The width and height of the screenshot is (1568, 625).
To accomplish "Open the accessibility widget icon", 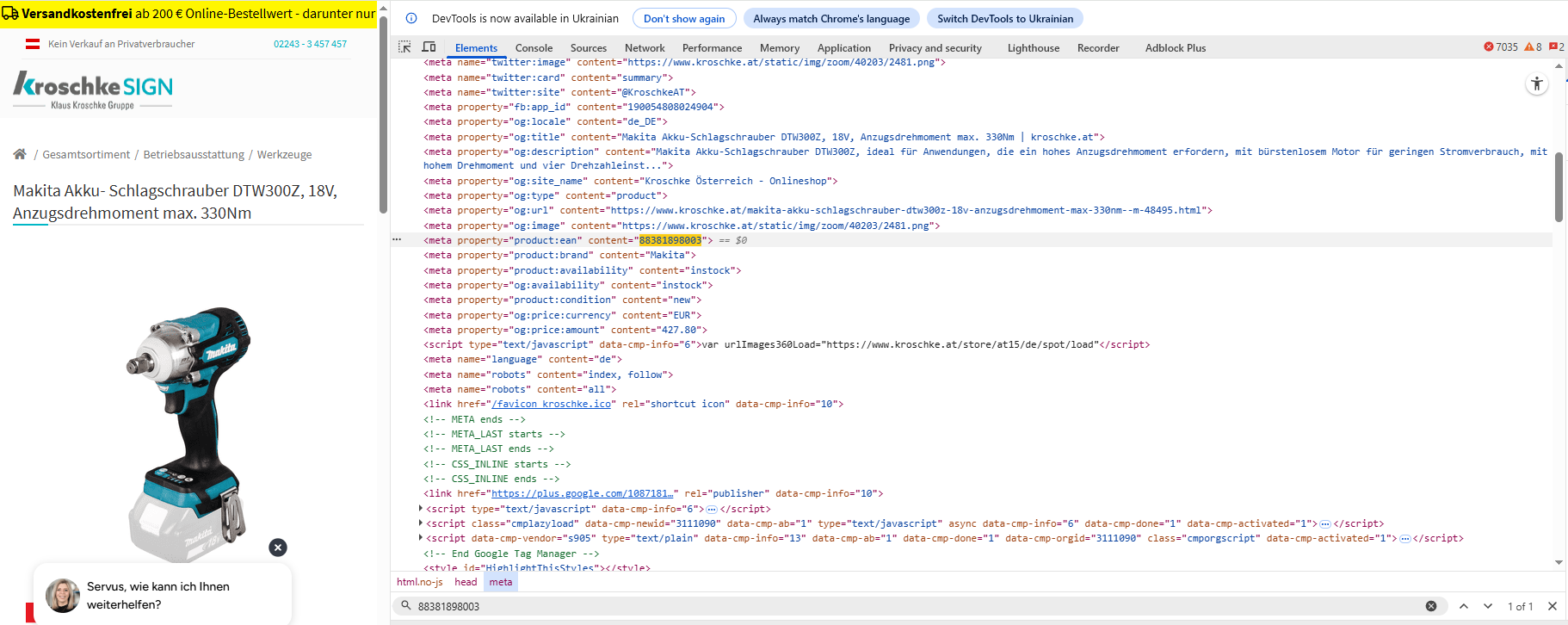I will pos(1537,84).
